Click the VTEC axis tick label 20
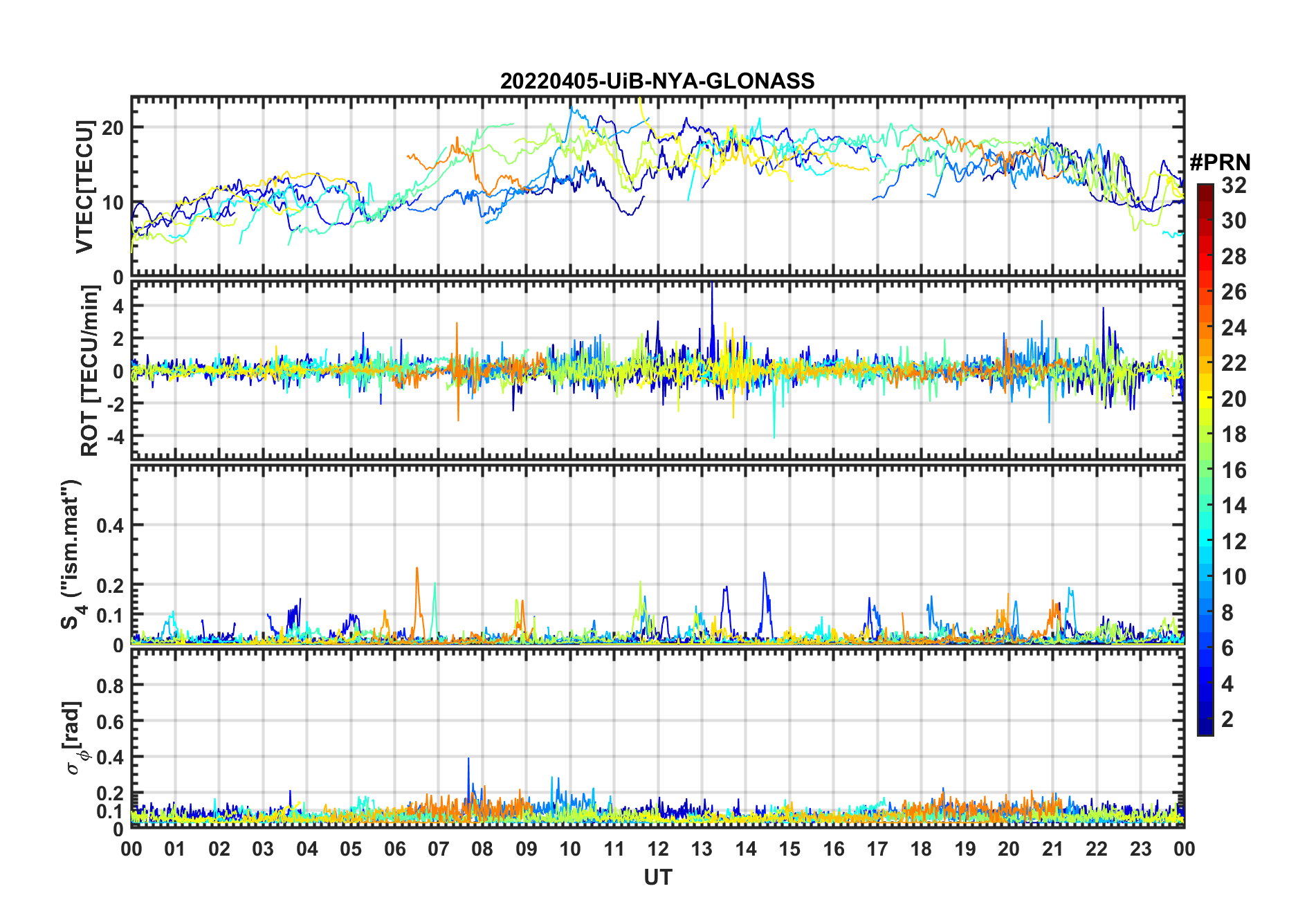This screenshot has height=920, width=1316. 113,128
